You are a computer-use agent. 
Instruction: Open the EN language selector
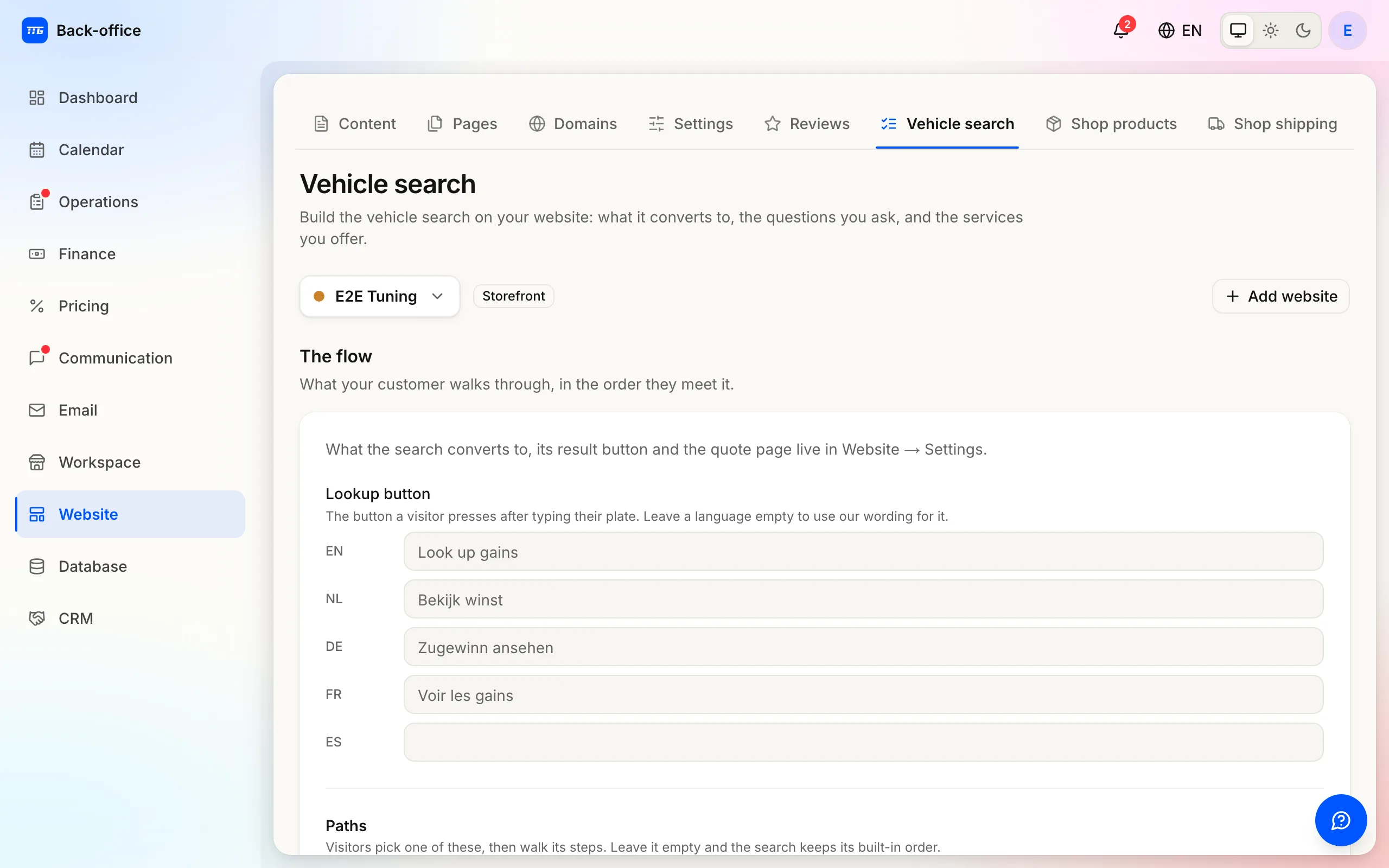coord(1180,30)
